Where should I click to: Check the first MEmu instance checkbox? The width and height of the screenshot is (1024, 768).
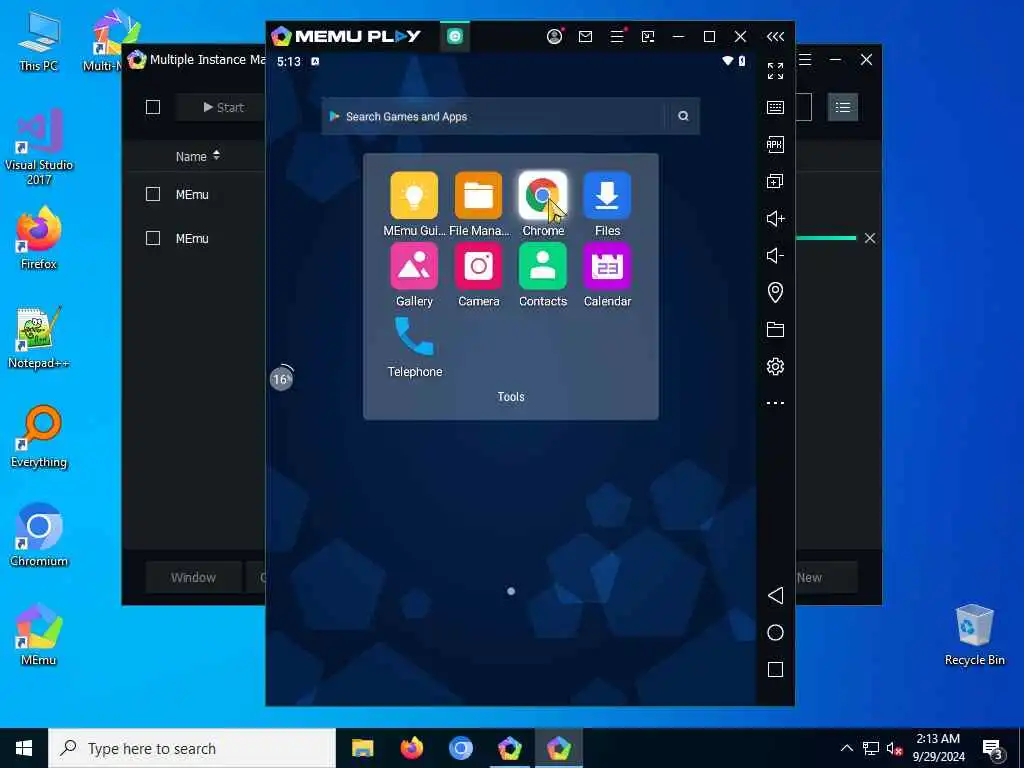(x=153, y=194)
